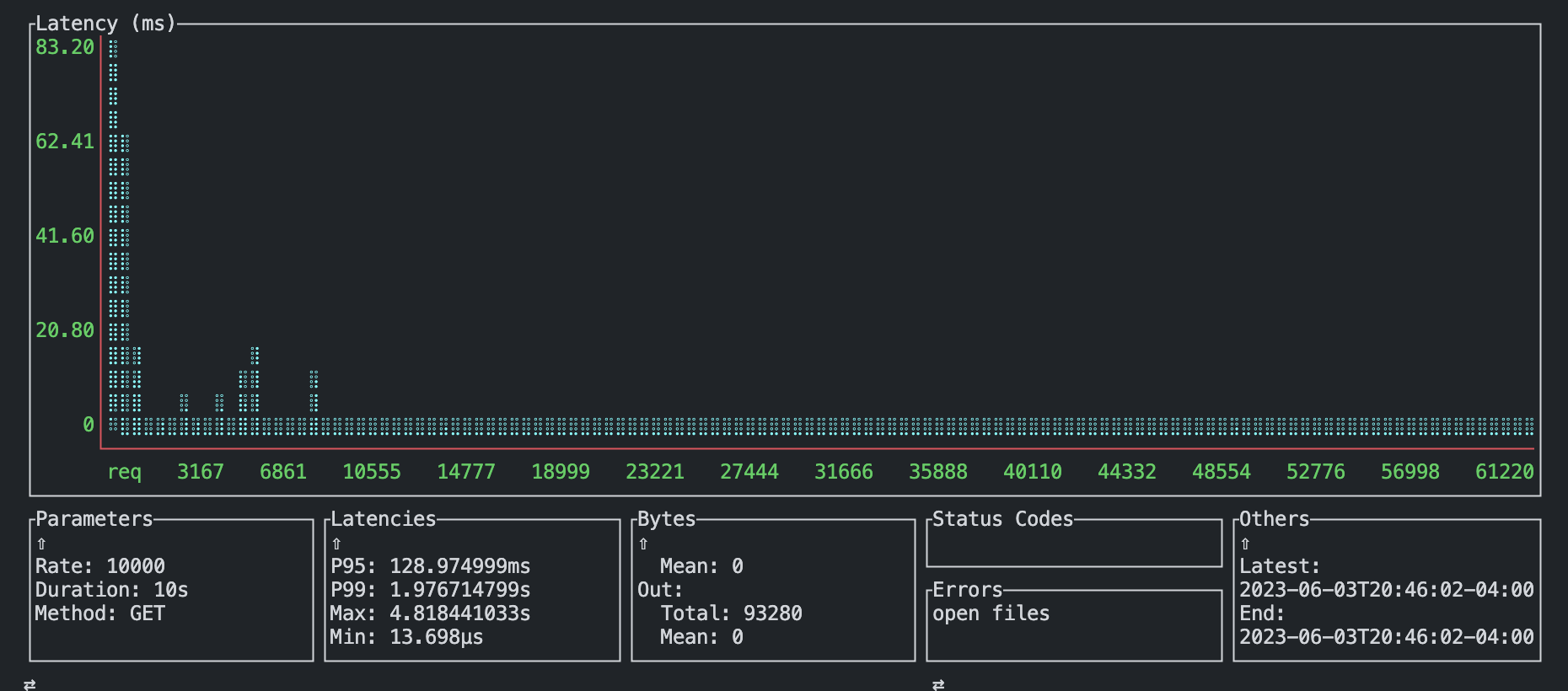Screen dimensions: 1568x691
Task: Click the 35888 x-axis label
Action: (x=938, y=472)
